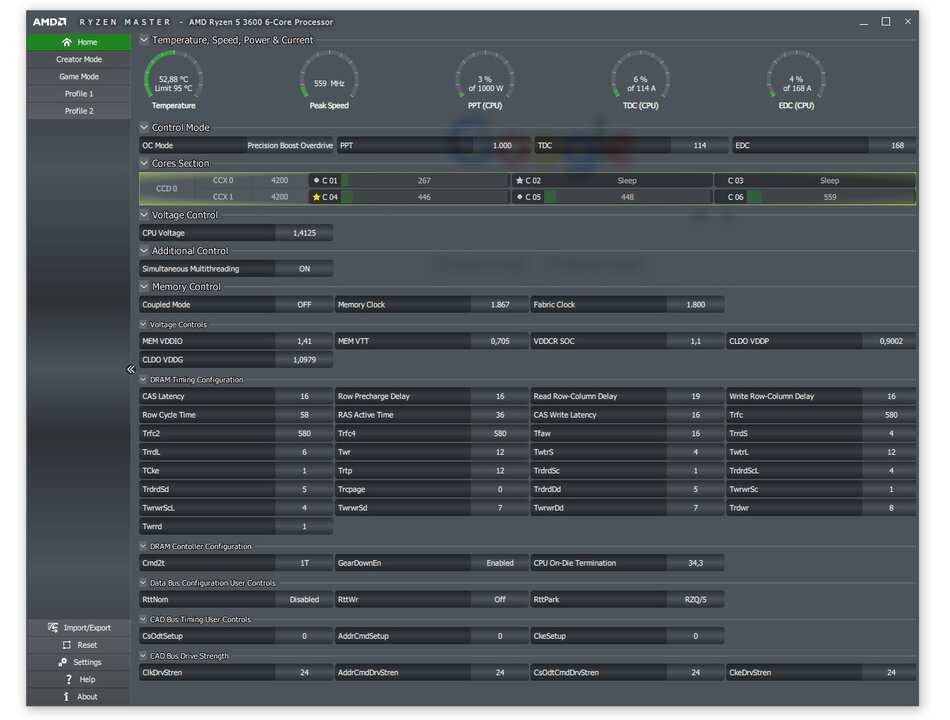Collapse the DRAM Contoller Configuration subsection
The image size is (950, 720).
(x=143, y=546)
